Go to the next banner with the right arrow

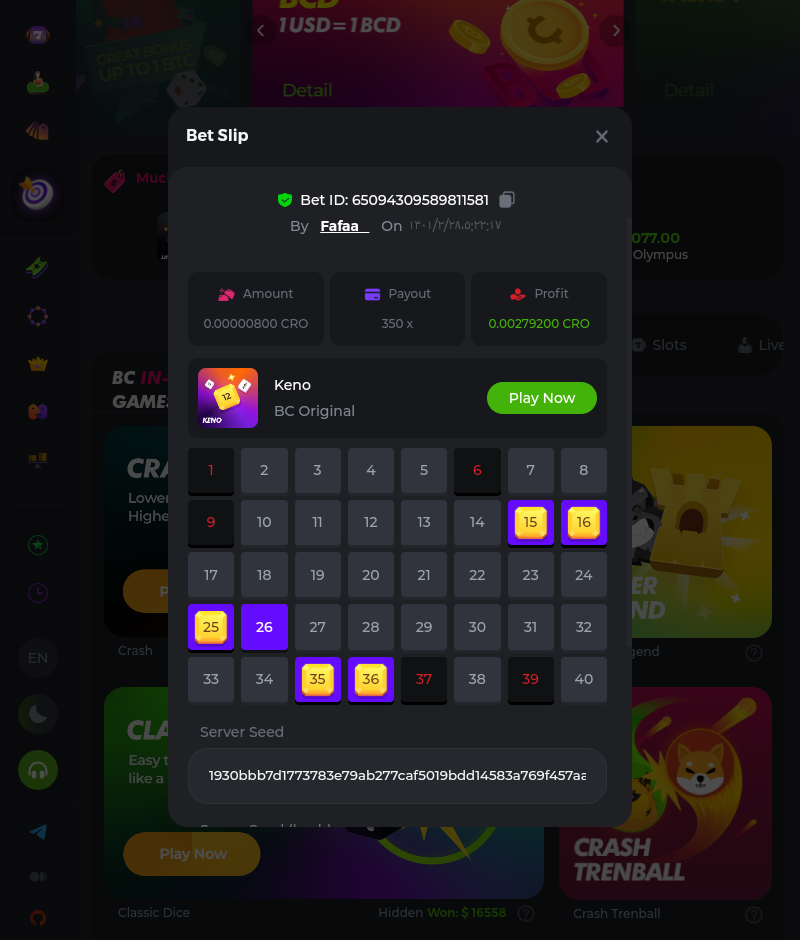pos(616,31)
